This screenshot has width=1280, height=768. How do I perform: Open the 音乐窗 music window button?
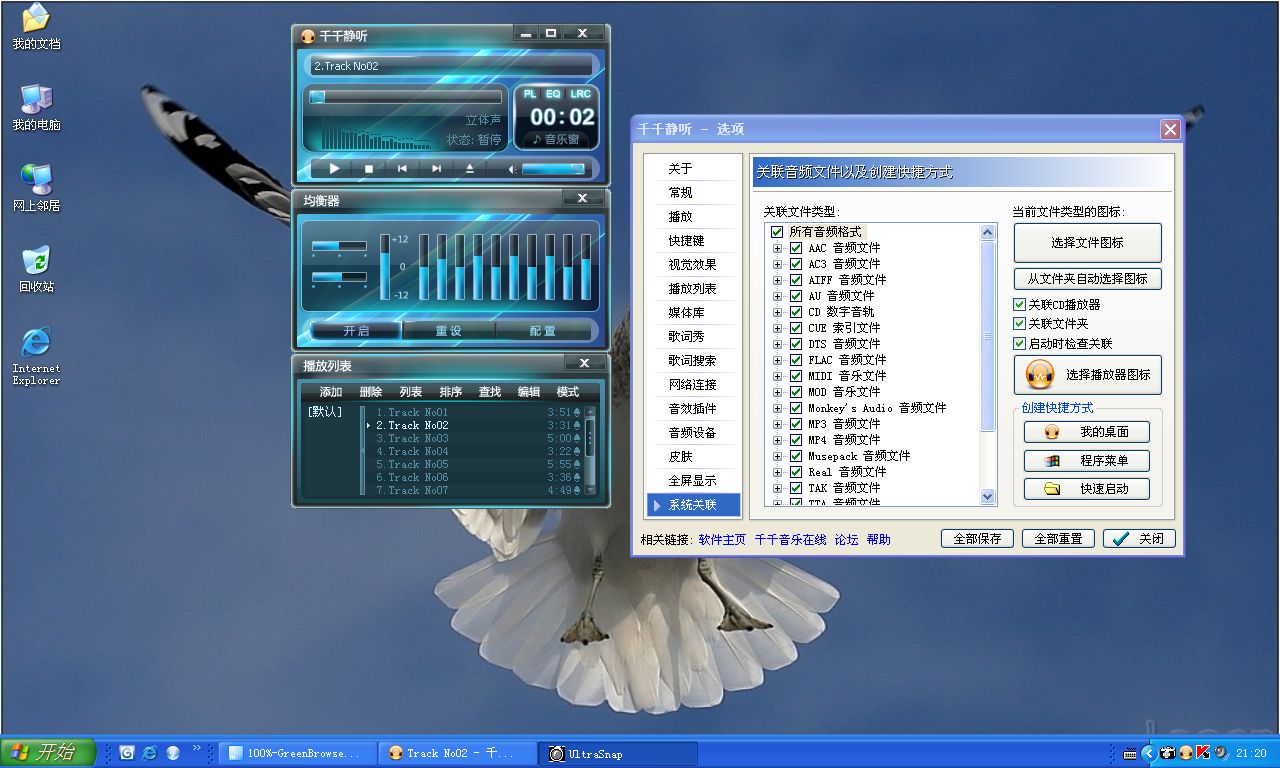[556, 140]
